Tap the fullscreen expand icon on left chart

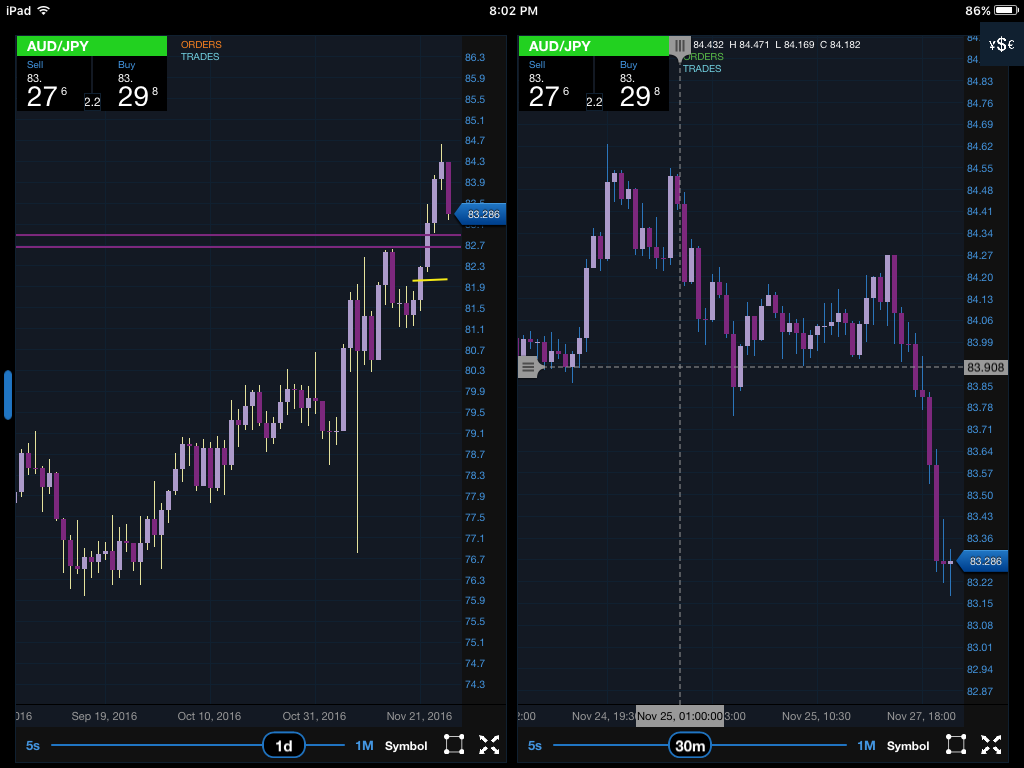[x=489, y=744]
